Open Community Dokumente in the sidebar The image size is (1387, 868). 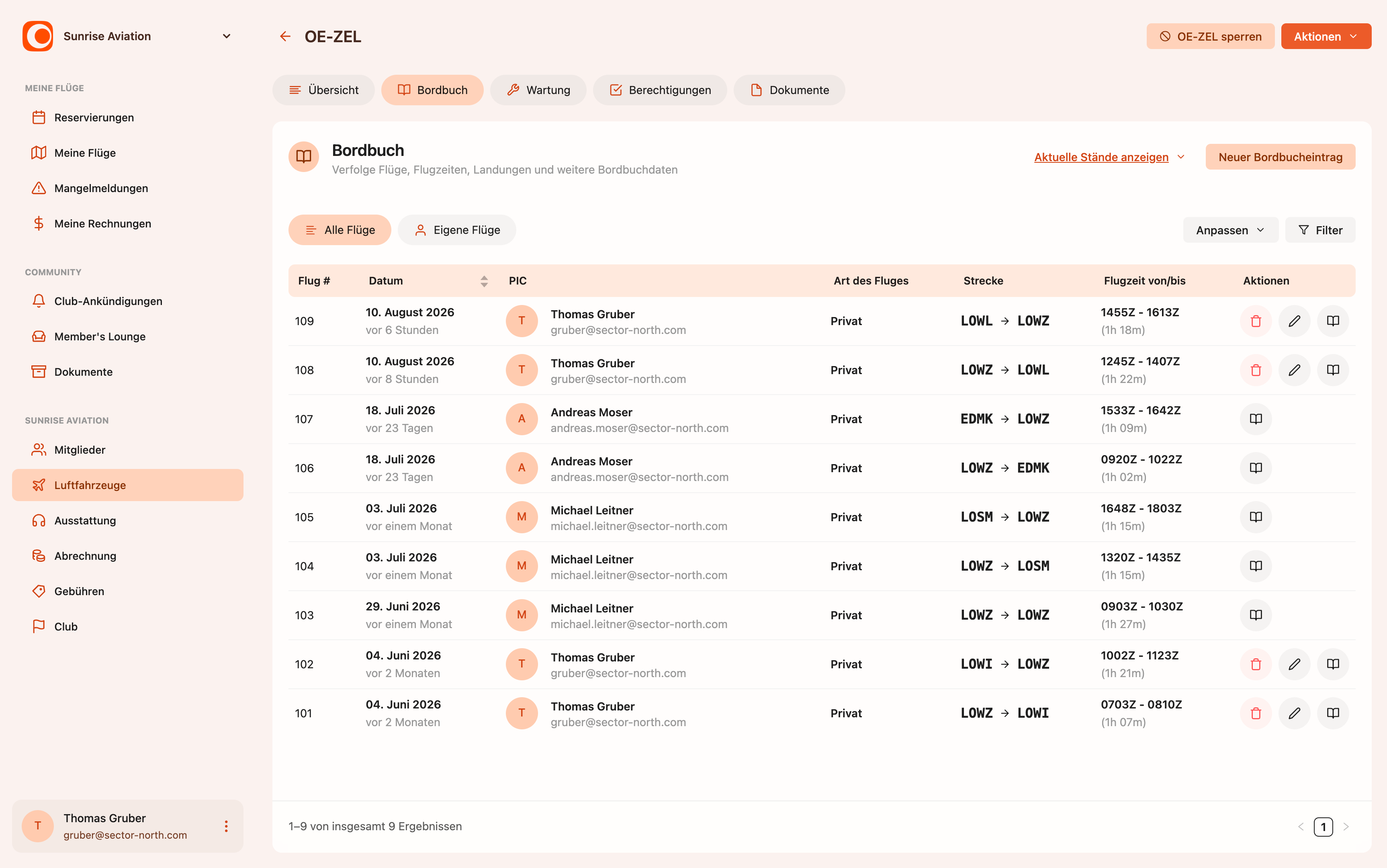point(127,372)
